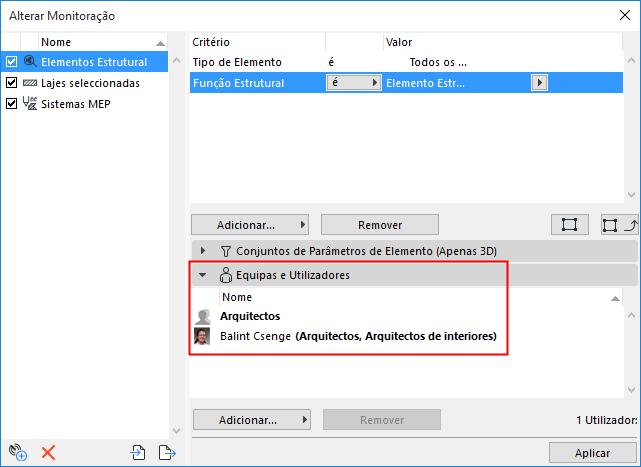Open the 'é' operator dropdown

click(355, 83)
